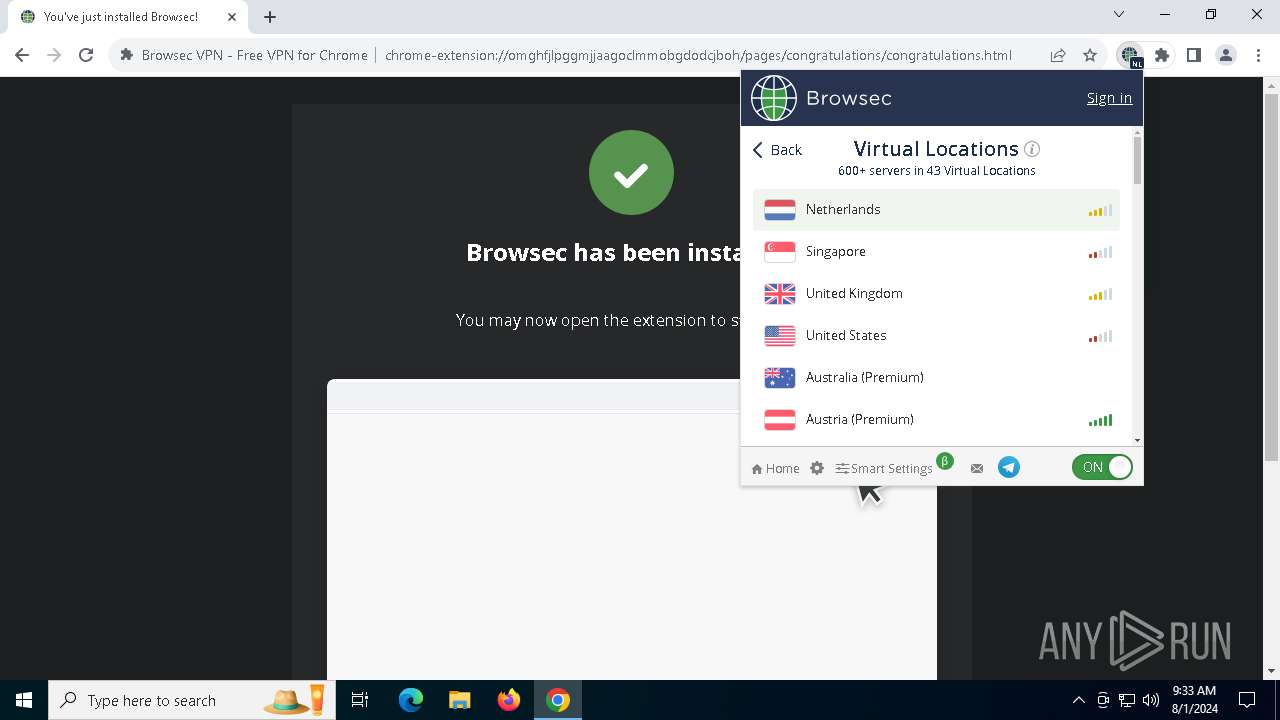Toggle the Chrome side panel icon
The height and width of the screenshot is (720, 1280).
coord(1193,56)
